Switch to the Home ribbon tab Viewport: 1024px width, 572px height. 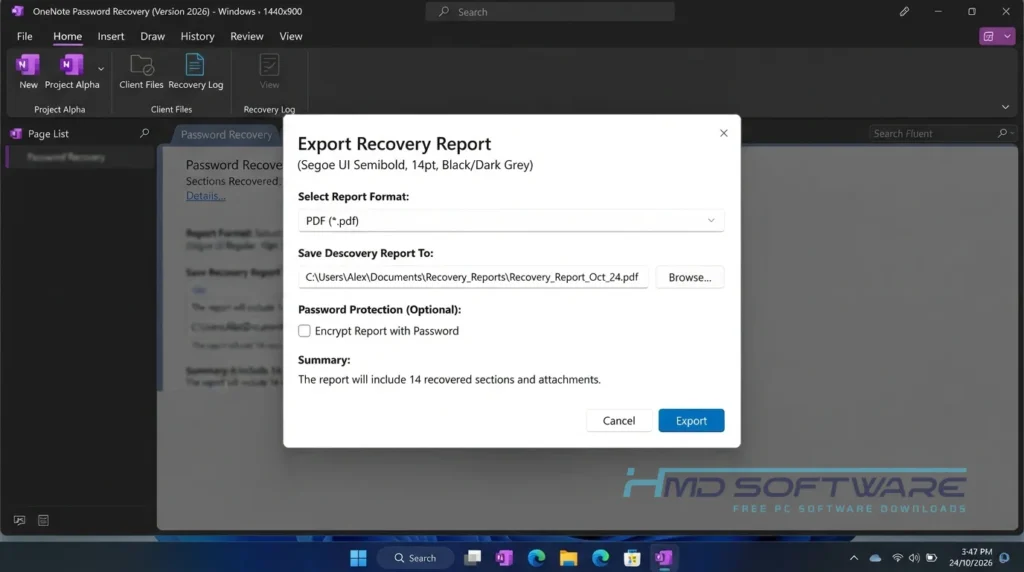click(x=67, y=37)
